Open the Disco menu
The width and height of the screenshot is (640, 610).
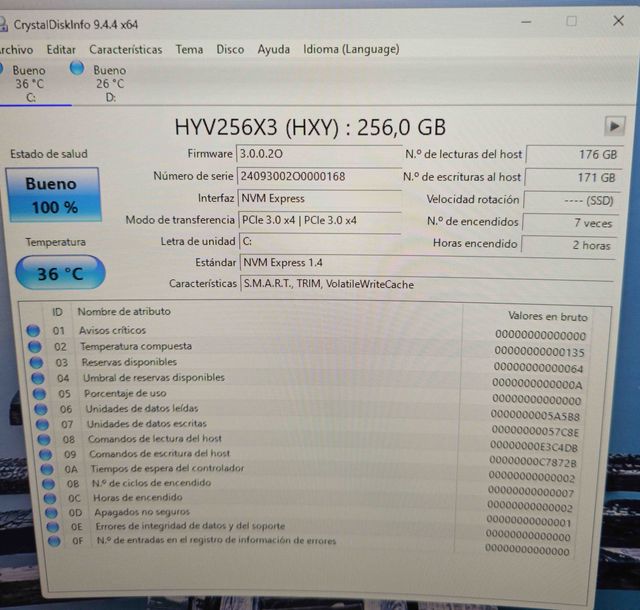pyautogui.click(x=230, y=49)
